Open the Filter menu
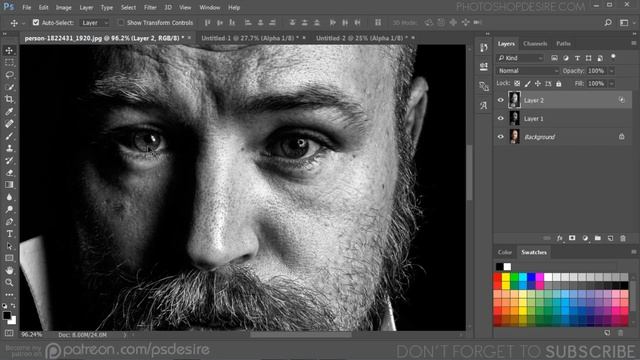Image resolution: width=640 pixels, height=360 pixels. pos(150,7)
